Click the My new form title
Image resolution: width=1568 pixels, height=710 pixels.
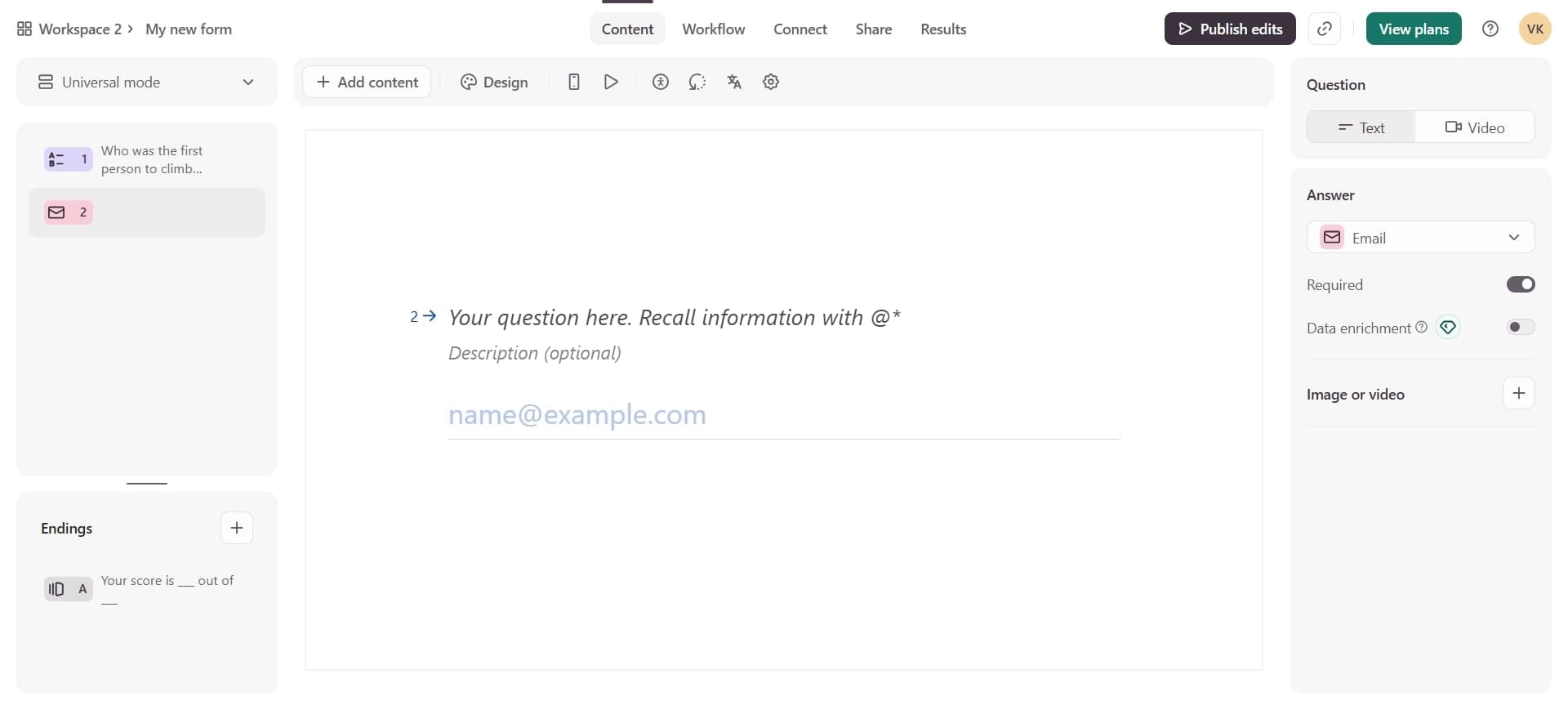[x=189, y=29]
